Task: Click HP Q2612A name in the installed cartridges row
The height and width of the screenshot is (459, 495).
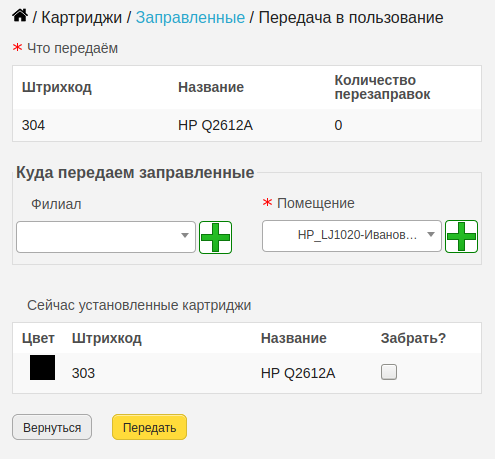Action: click(298, 373)
